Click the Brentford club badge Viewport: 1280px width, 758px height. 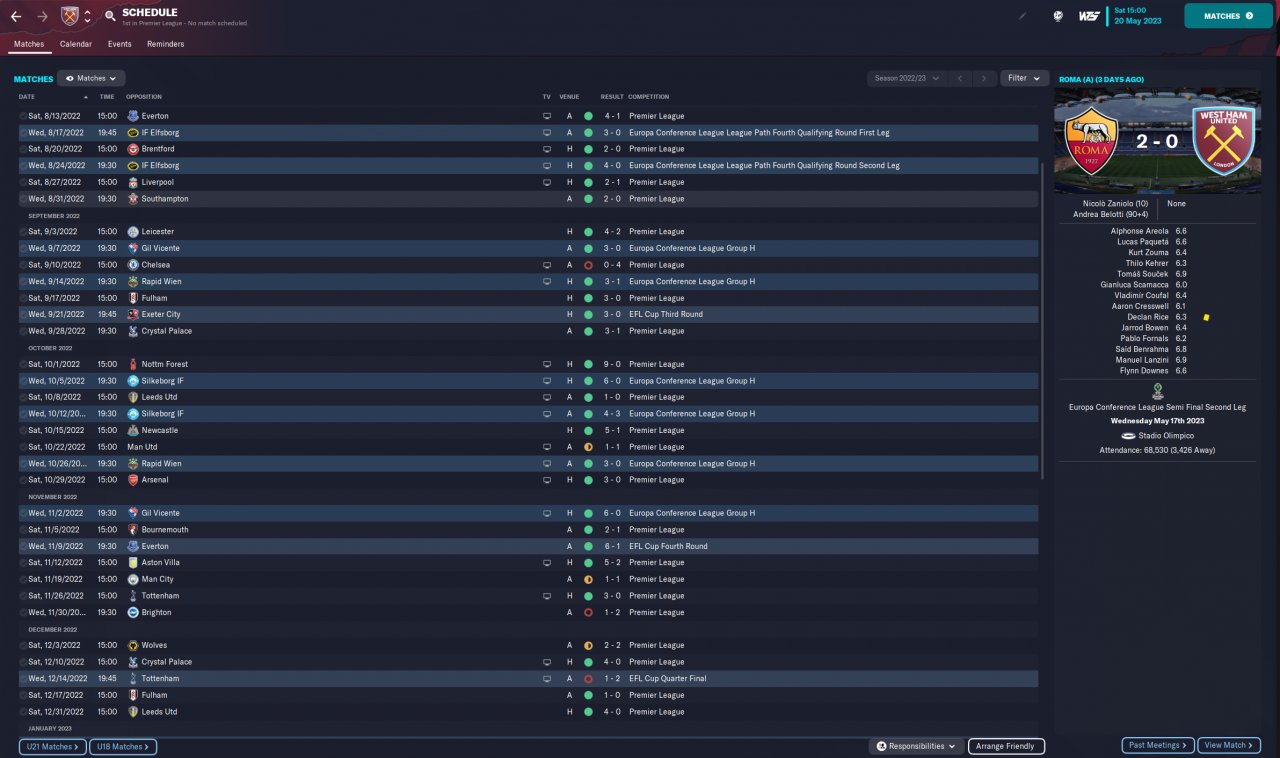(133, 149)
